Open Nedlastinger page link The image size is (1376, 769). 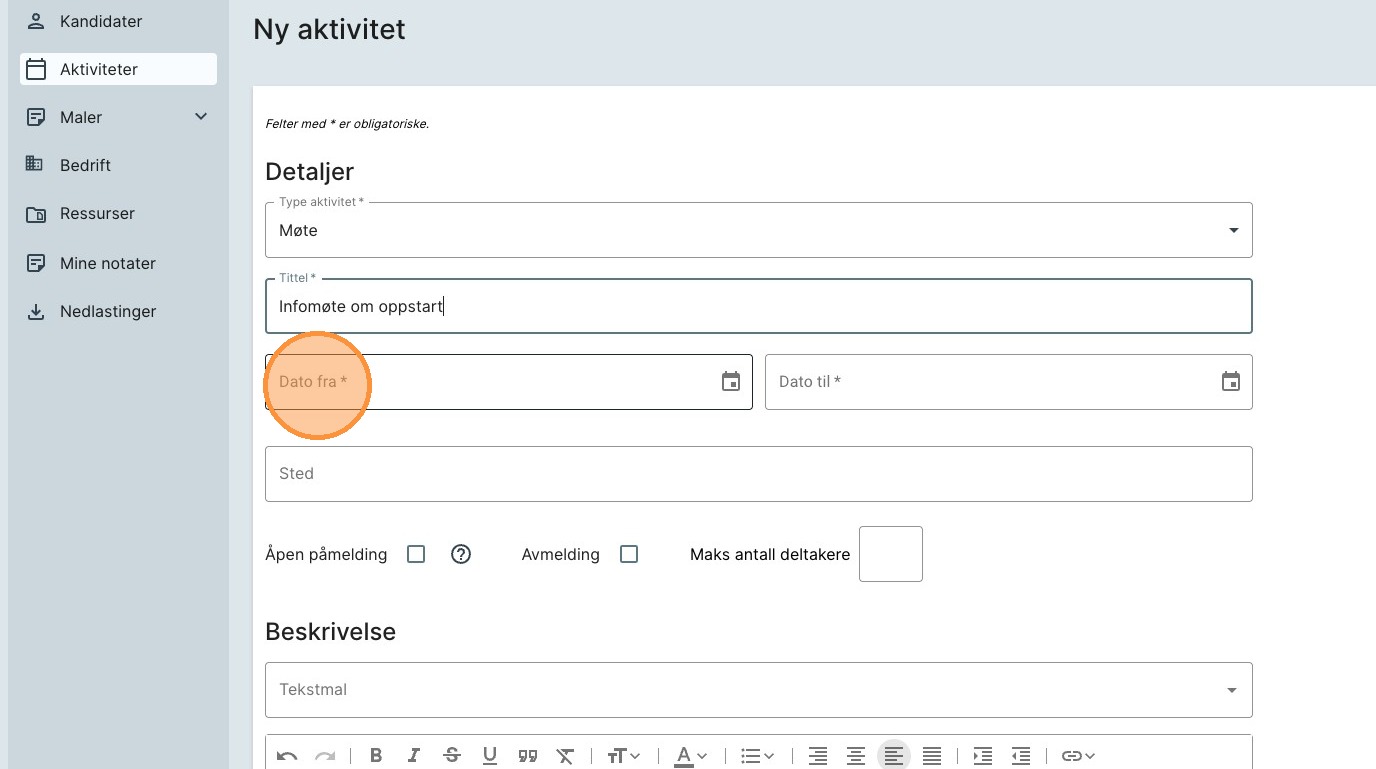[x=107, y=311]
